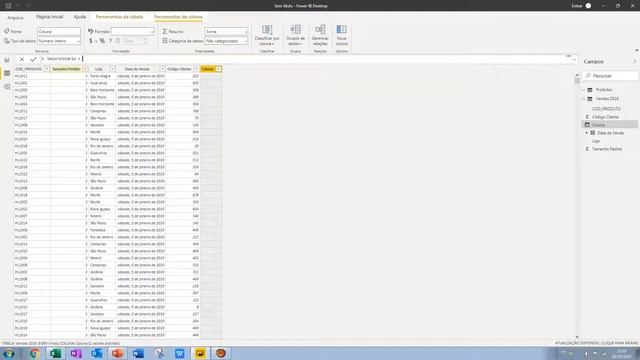
Task: Expand the Data da Venda hierarchy
Action: [587, 133]
